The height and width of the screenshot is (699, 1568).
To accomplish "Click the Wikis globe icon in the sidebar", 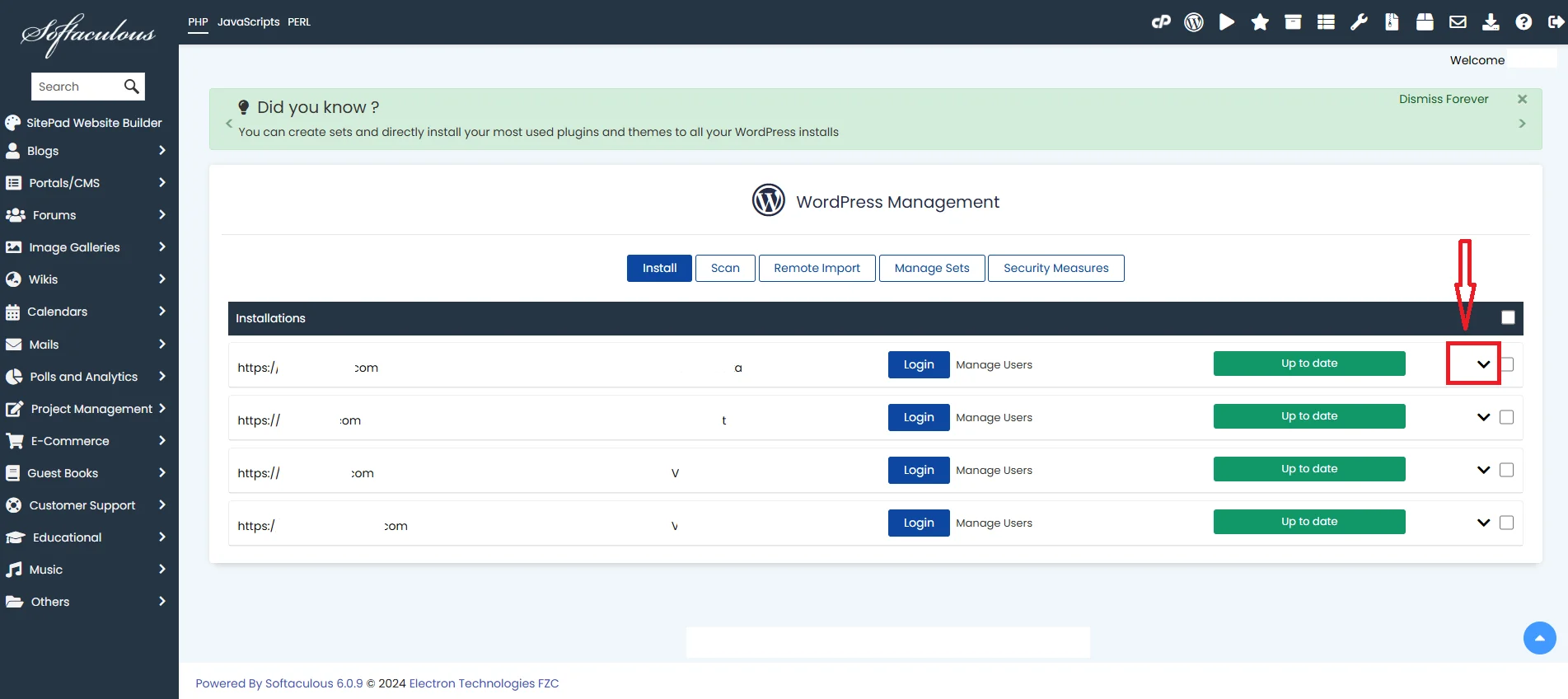I will coord(13,279).
